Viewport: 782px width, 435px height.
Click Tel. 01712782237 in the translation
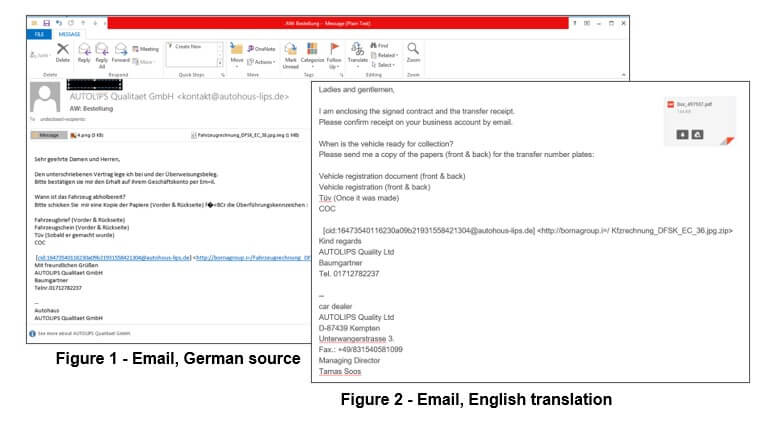(x=349, y=274)
